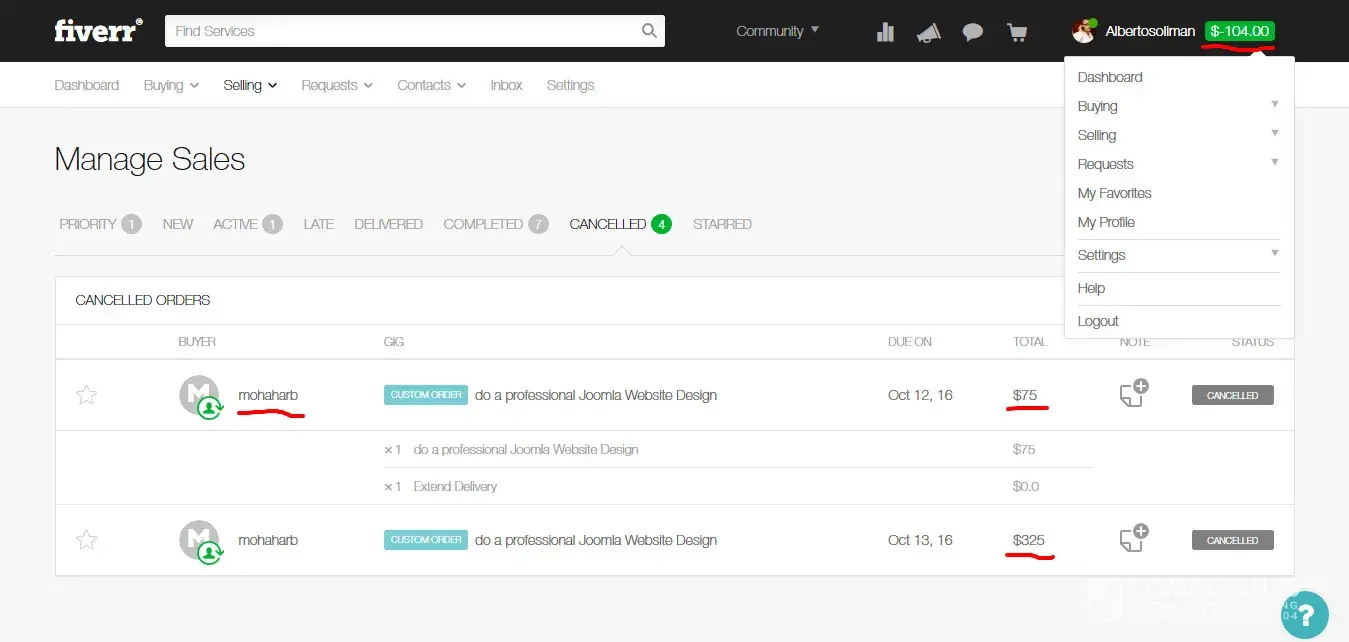Switch to the Active orders tab
Image resolution: width=1349 pixels, height=642 pixels.
pos(246,224)
